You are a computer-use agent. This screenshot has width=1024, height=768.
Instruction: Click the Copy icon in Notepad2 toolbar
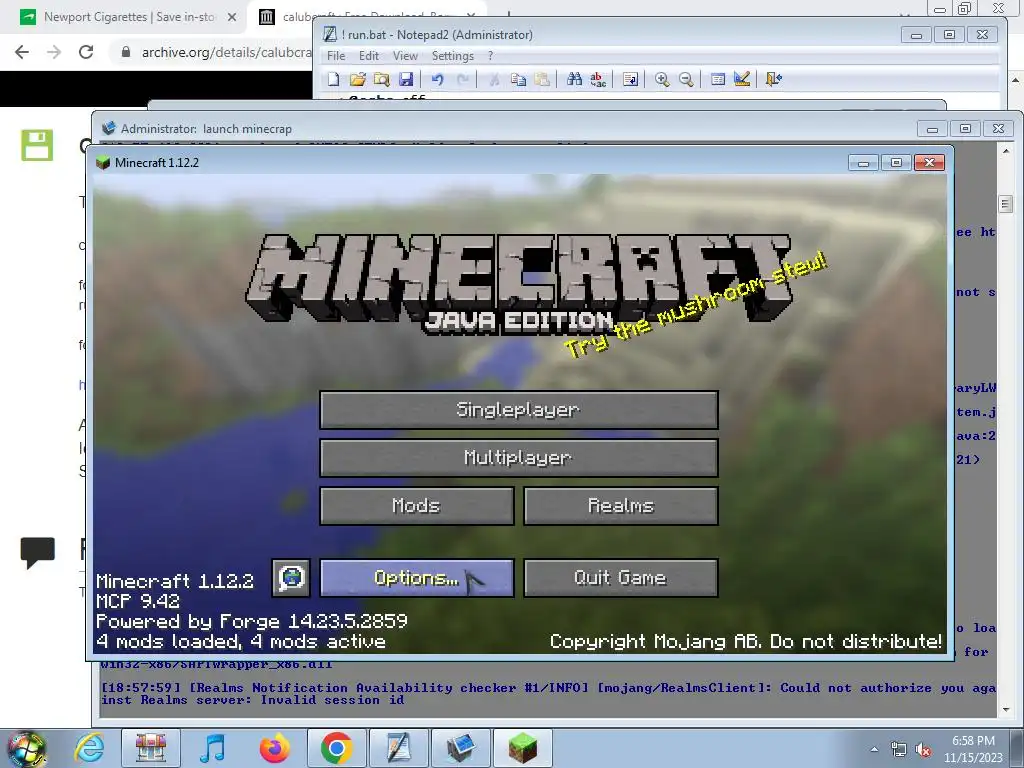519,80
